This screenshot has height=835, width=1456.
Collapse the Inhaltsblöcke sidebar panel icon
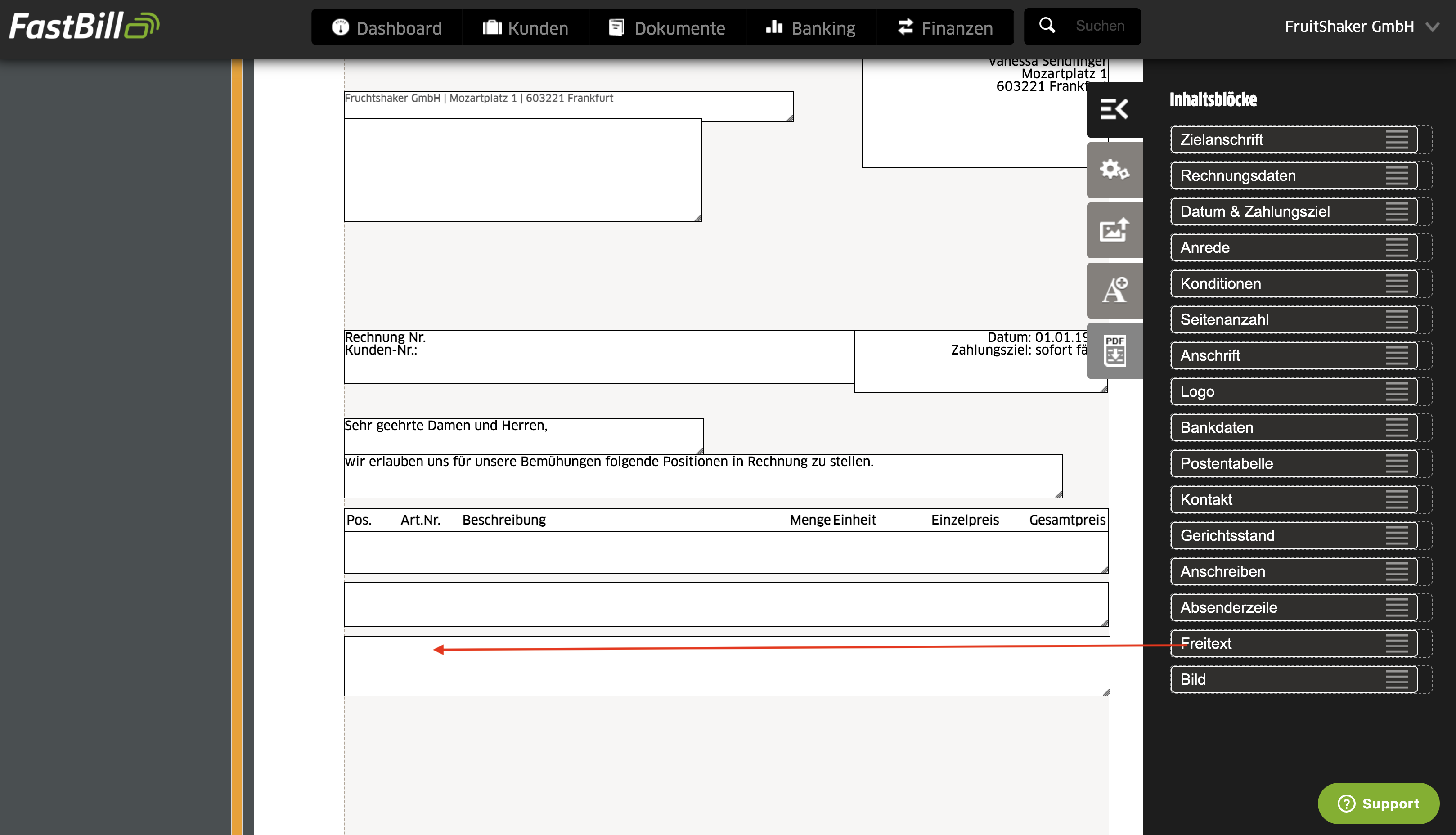pyautogui.click(x=1114, y=109)
